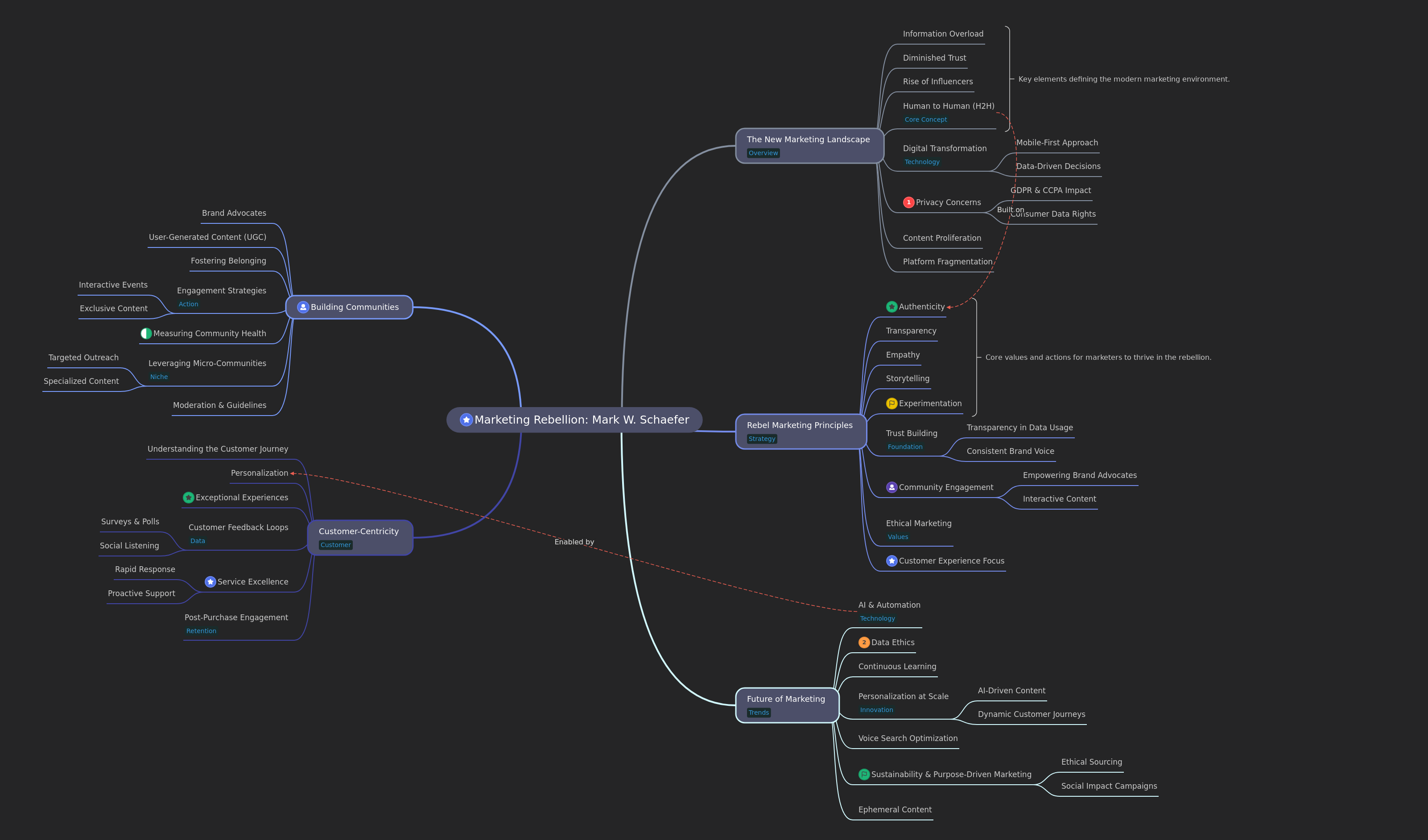Select the "Content Proliferation" subtopic
Viewport: 1428px width, 840px height.
942,238
